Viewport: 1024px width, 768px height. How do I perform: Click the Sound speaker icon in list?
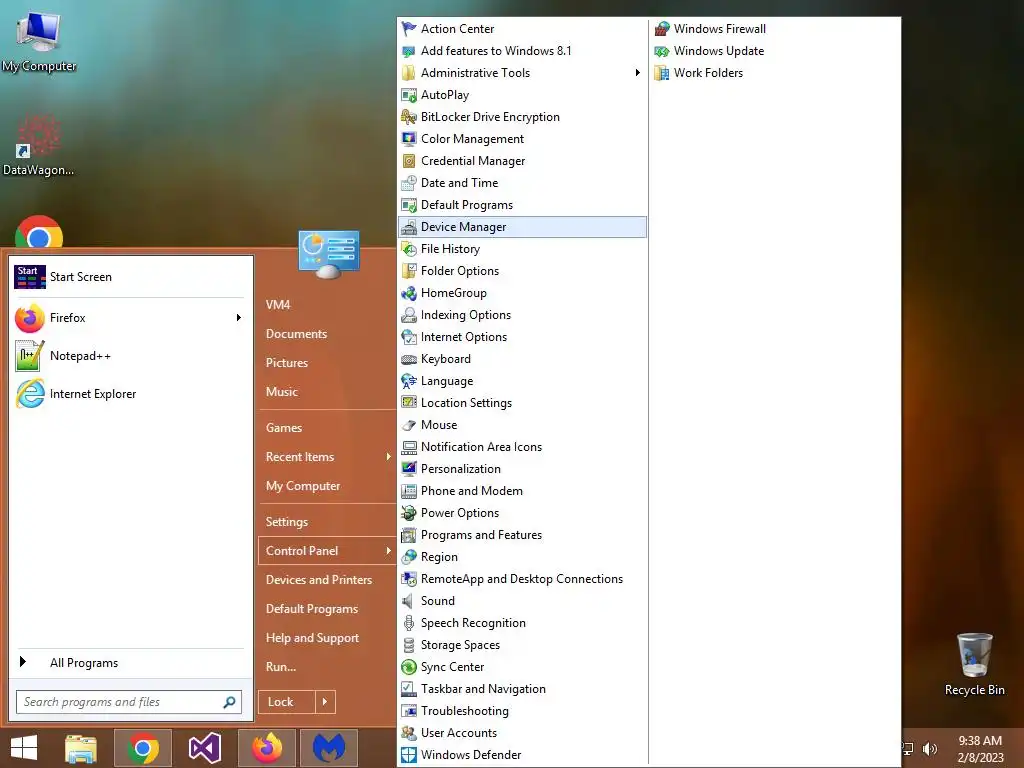click(409, 601)
